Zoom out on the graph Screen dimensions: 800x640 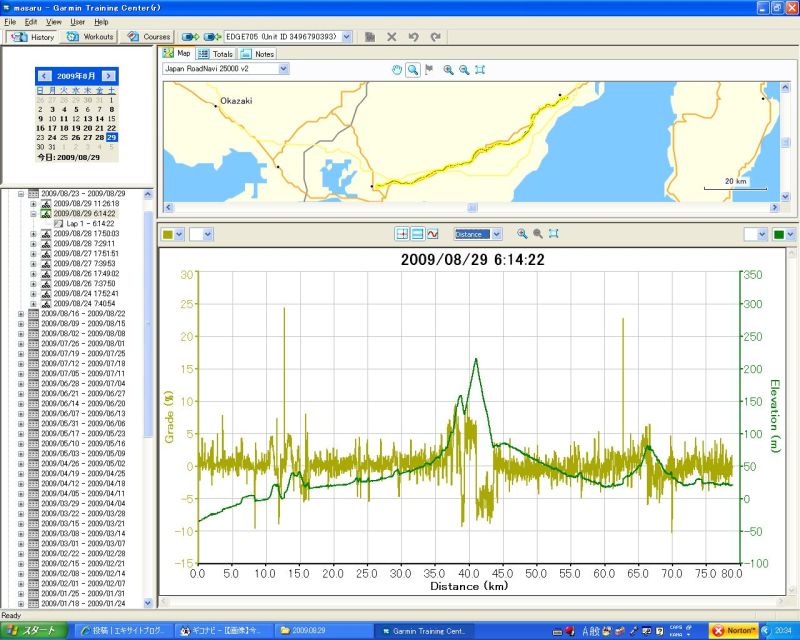538,234
